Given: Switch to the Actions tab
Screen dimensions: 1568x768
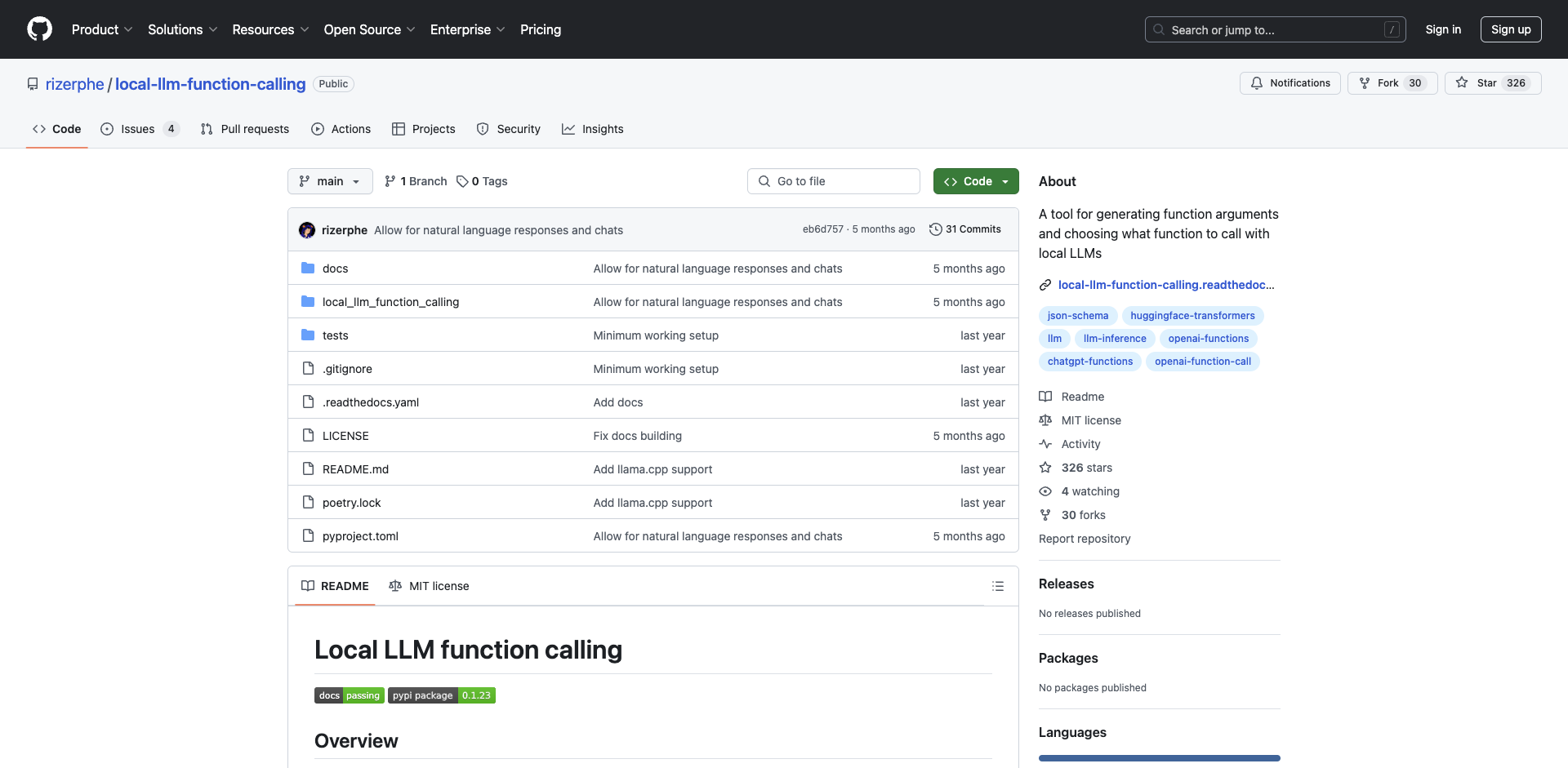Looking at the screenshot, I should (x=341, y=129).
